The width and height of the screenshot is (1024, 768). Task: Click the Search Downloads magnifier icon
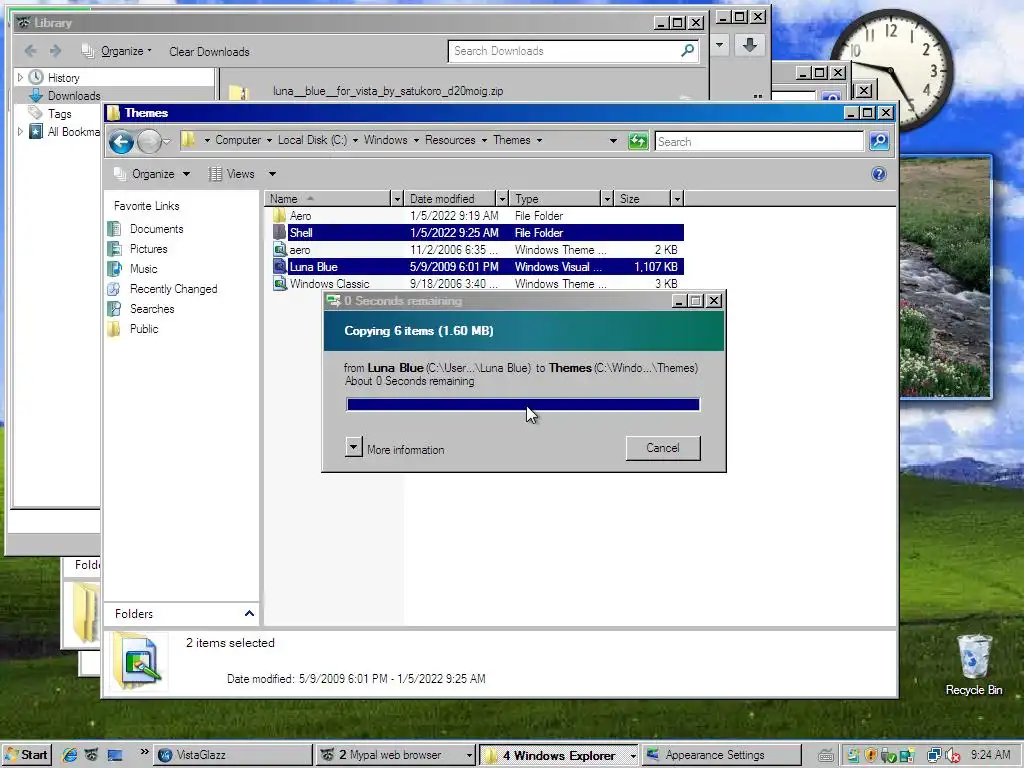688,50
